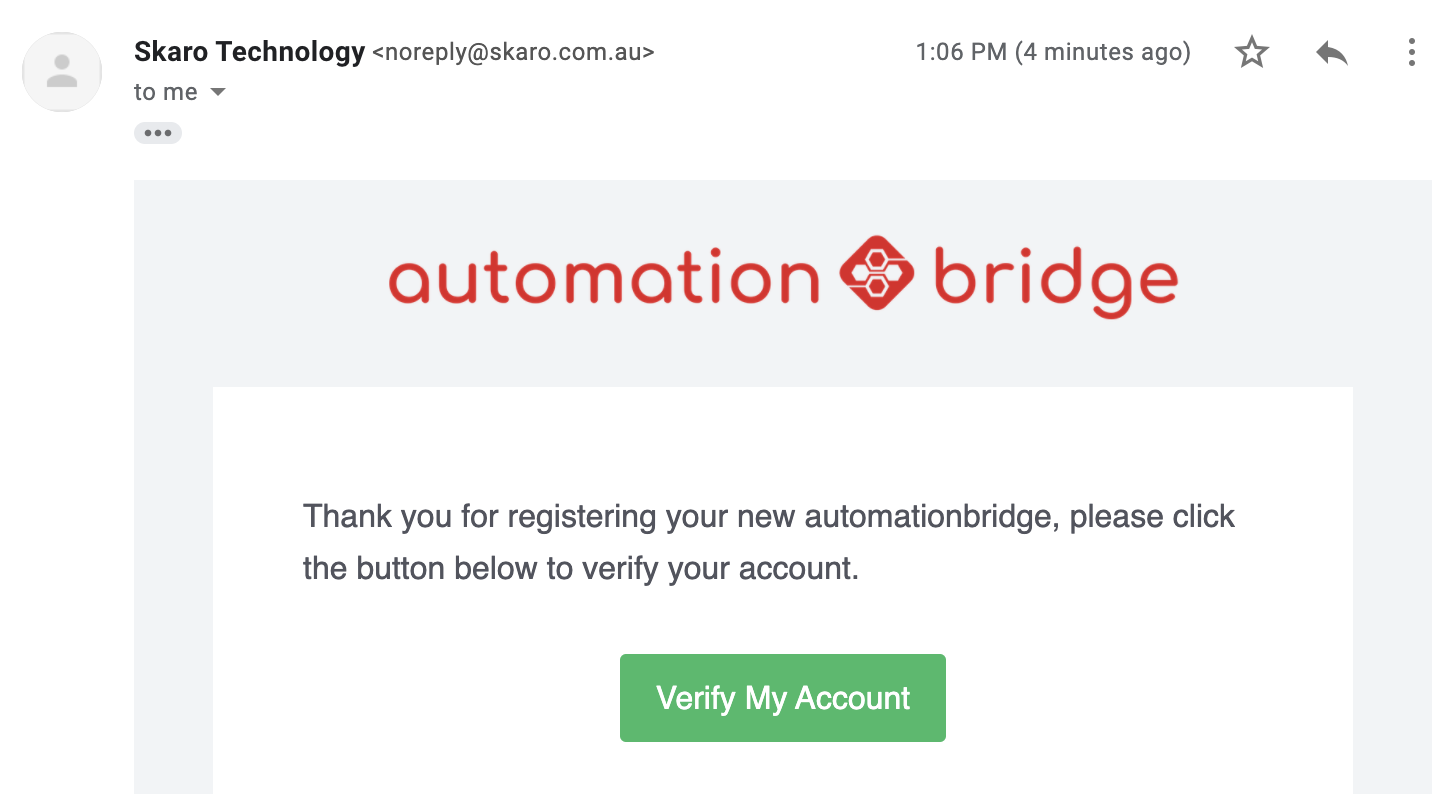This screenshot has width=1442, height=794.
Task: Click empty white area of message card
Action: point(1100,680)
